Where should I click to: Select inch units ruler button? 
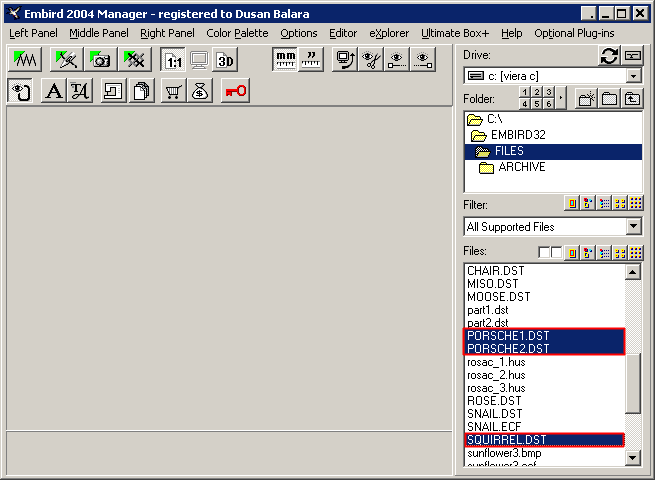point(311,60)
